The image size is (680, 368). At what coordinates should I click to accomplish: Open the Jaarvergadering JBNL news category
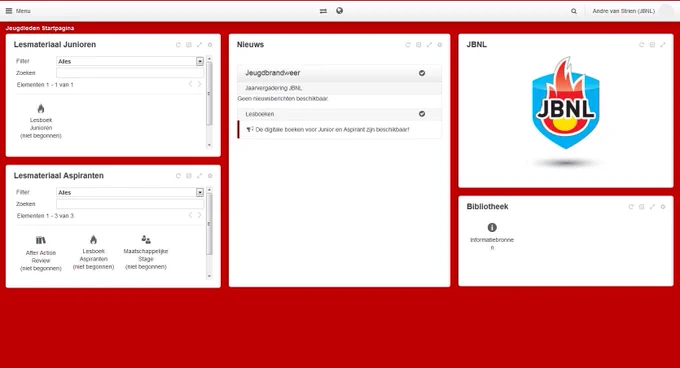(x=340, y=88)
